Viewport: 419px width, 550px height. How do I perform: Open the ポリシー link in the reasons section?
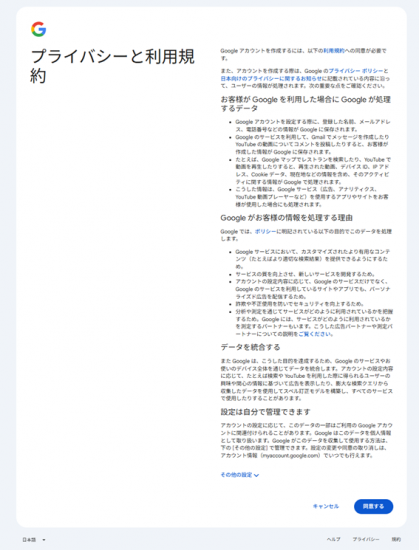[x=265, y=232]
